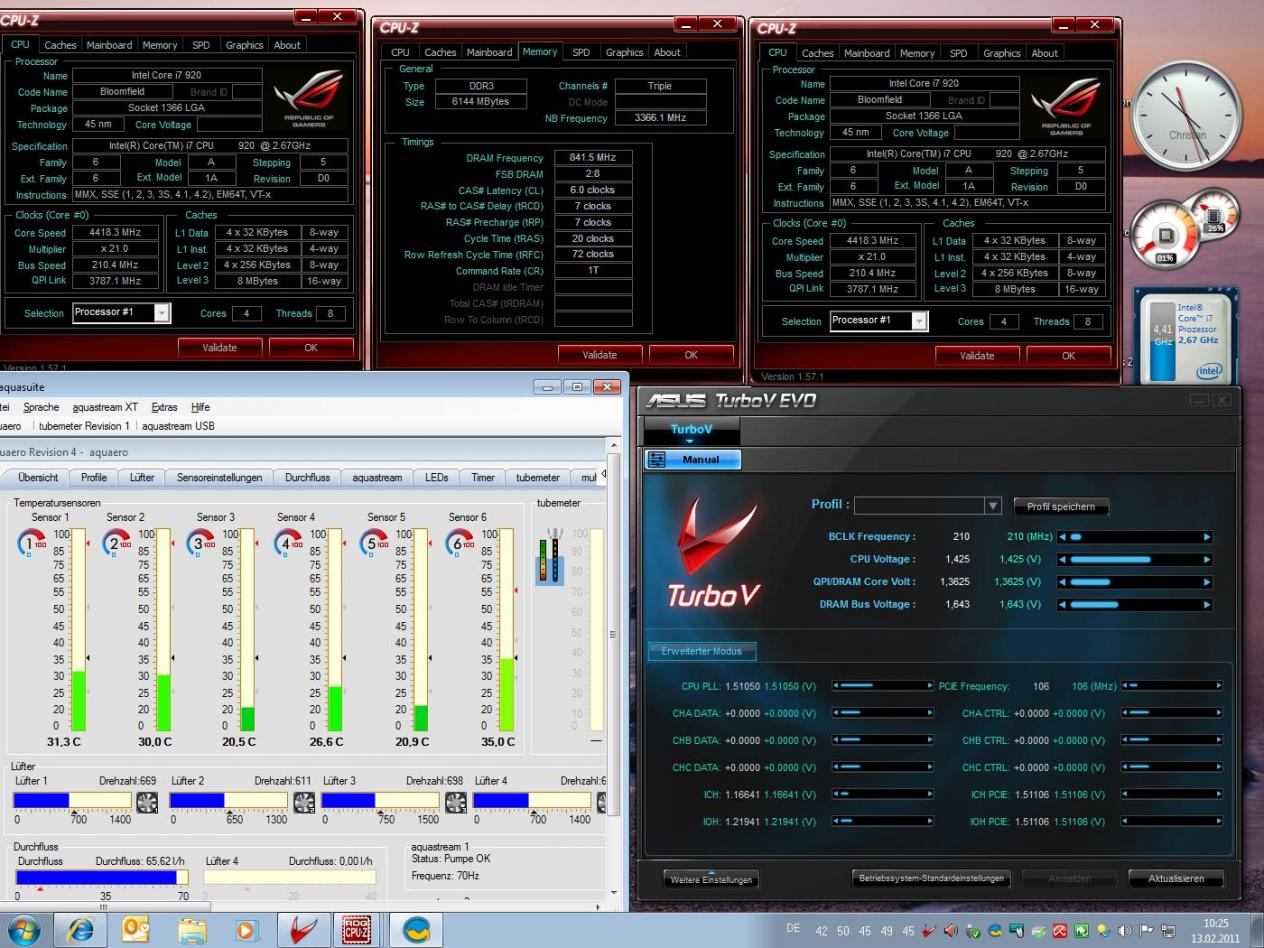
Task: Click the Sensor 3 gauge icon
Action: (x=201, y=542)
